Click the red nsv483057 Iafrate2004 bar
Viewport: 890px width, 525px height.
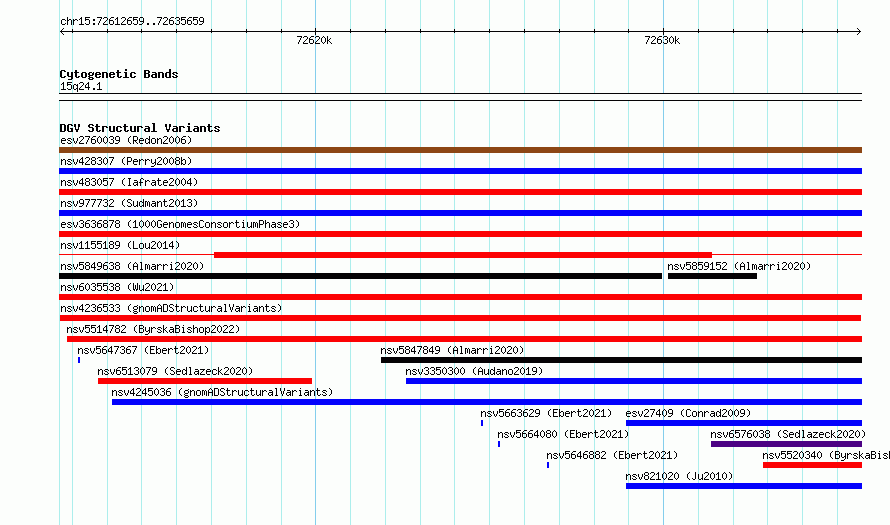460,192
